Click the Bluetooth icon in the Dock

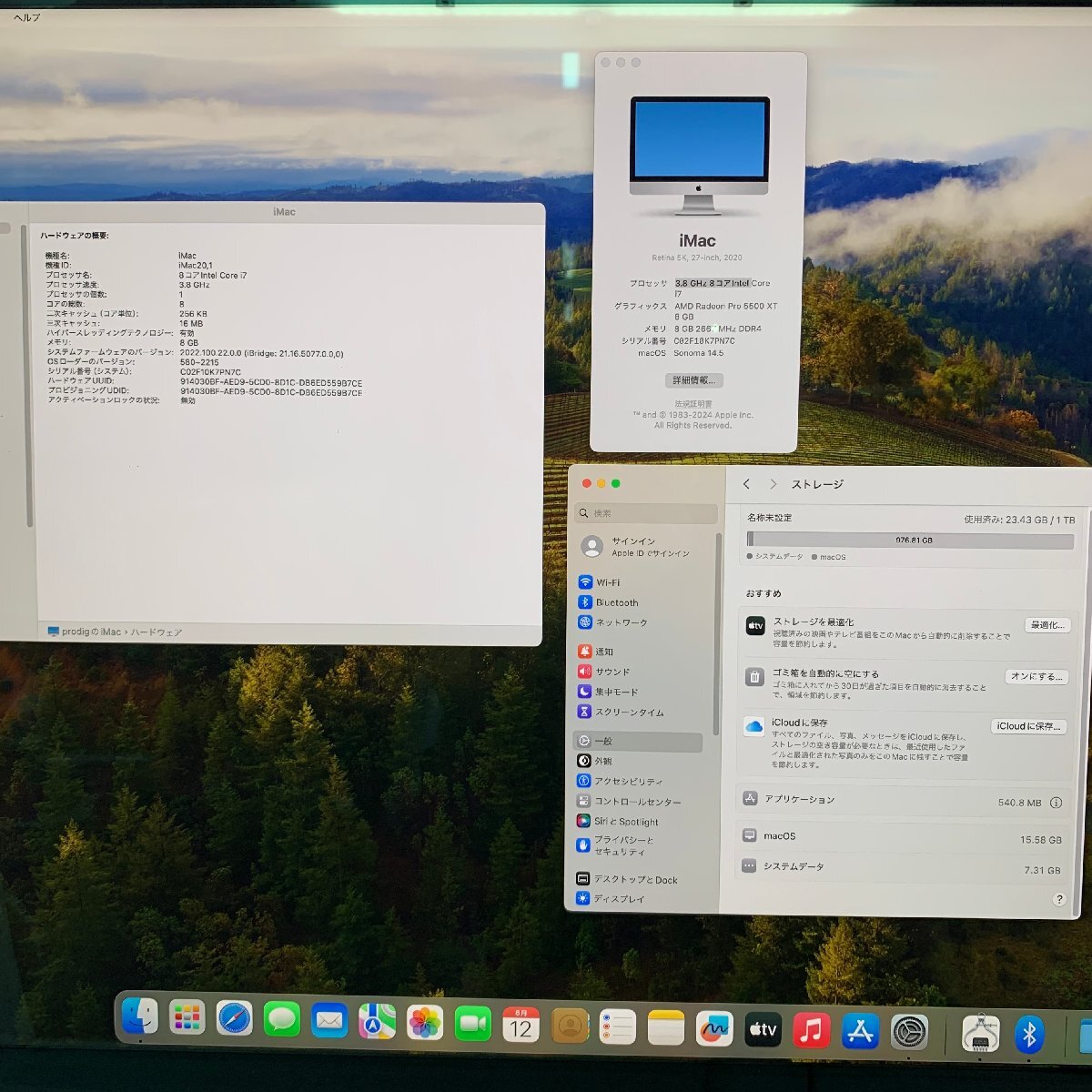click(1029, 1035)
